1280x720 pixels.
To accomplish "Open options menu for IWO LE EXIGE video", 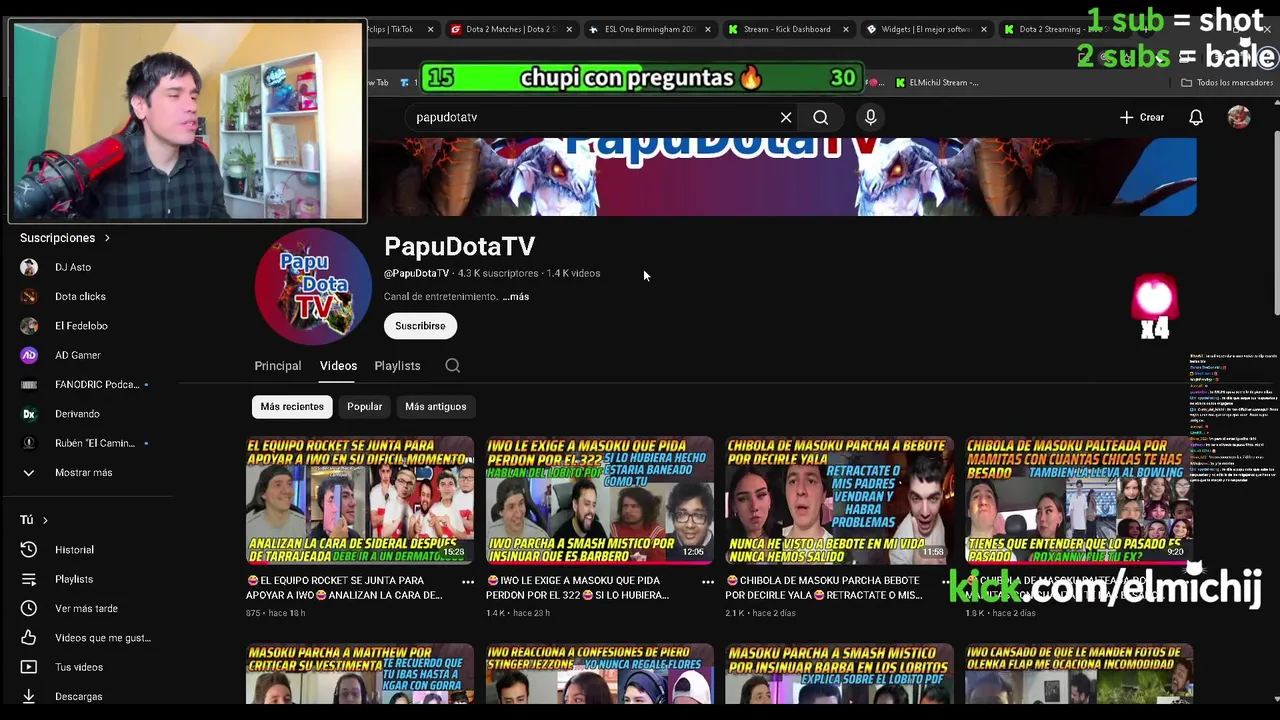I will pyautogui.click(x=707, y=581).
